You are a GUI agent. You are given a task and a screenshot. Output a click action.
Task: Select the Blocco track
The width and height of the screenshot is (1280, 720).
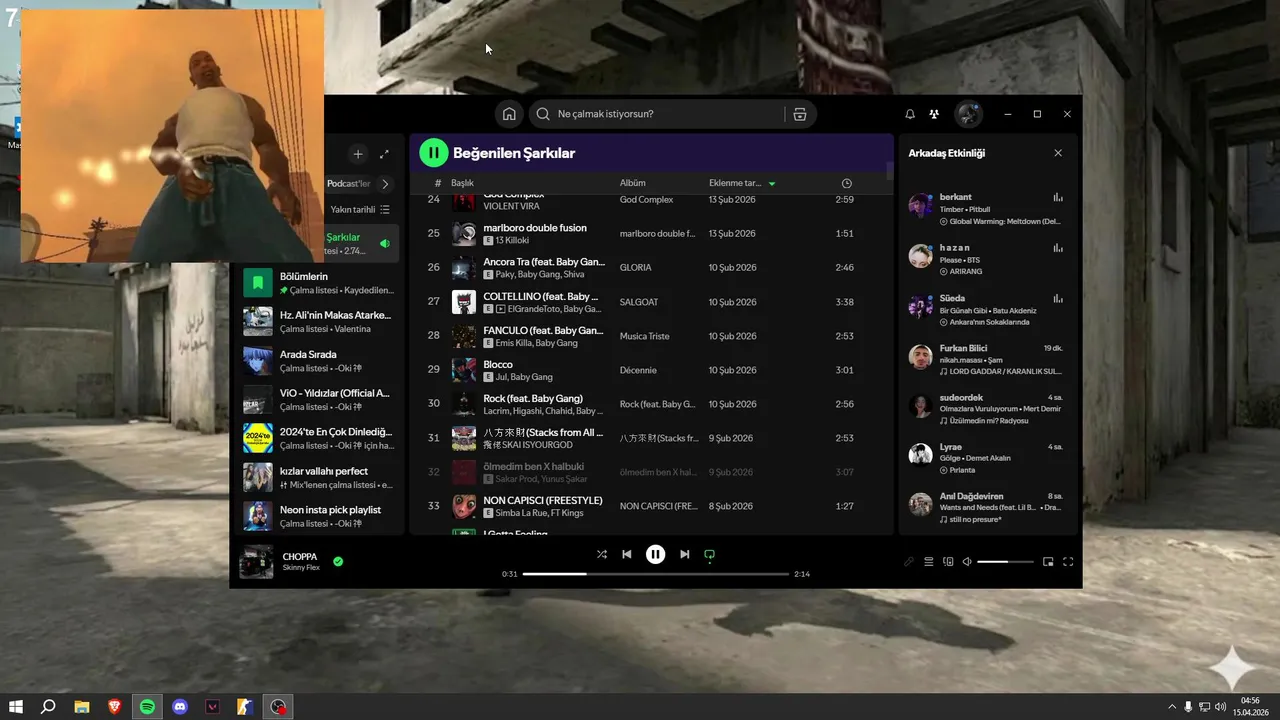click(x=498, y=364)
